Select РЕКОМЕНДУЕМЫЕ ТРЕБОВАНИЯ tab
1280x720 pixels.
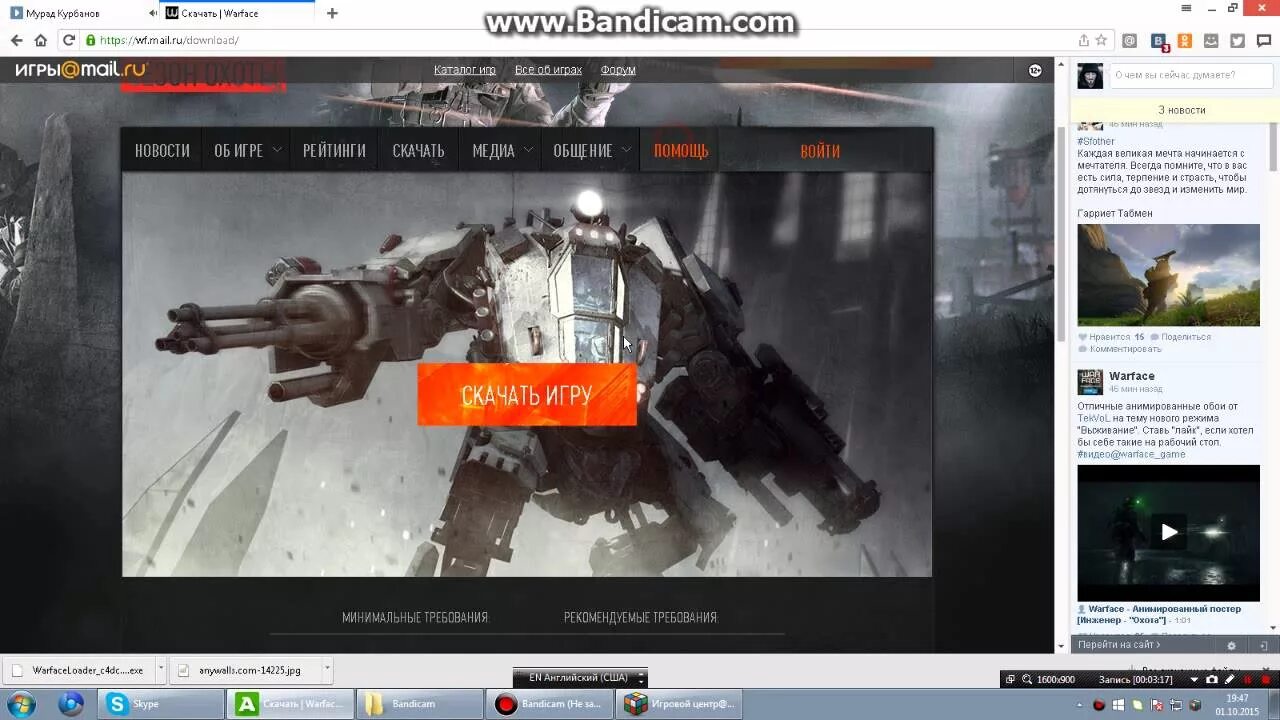click(641, 618)
